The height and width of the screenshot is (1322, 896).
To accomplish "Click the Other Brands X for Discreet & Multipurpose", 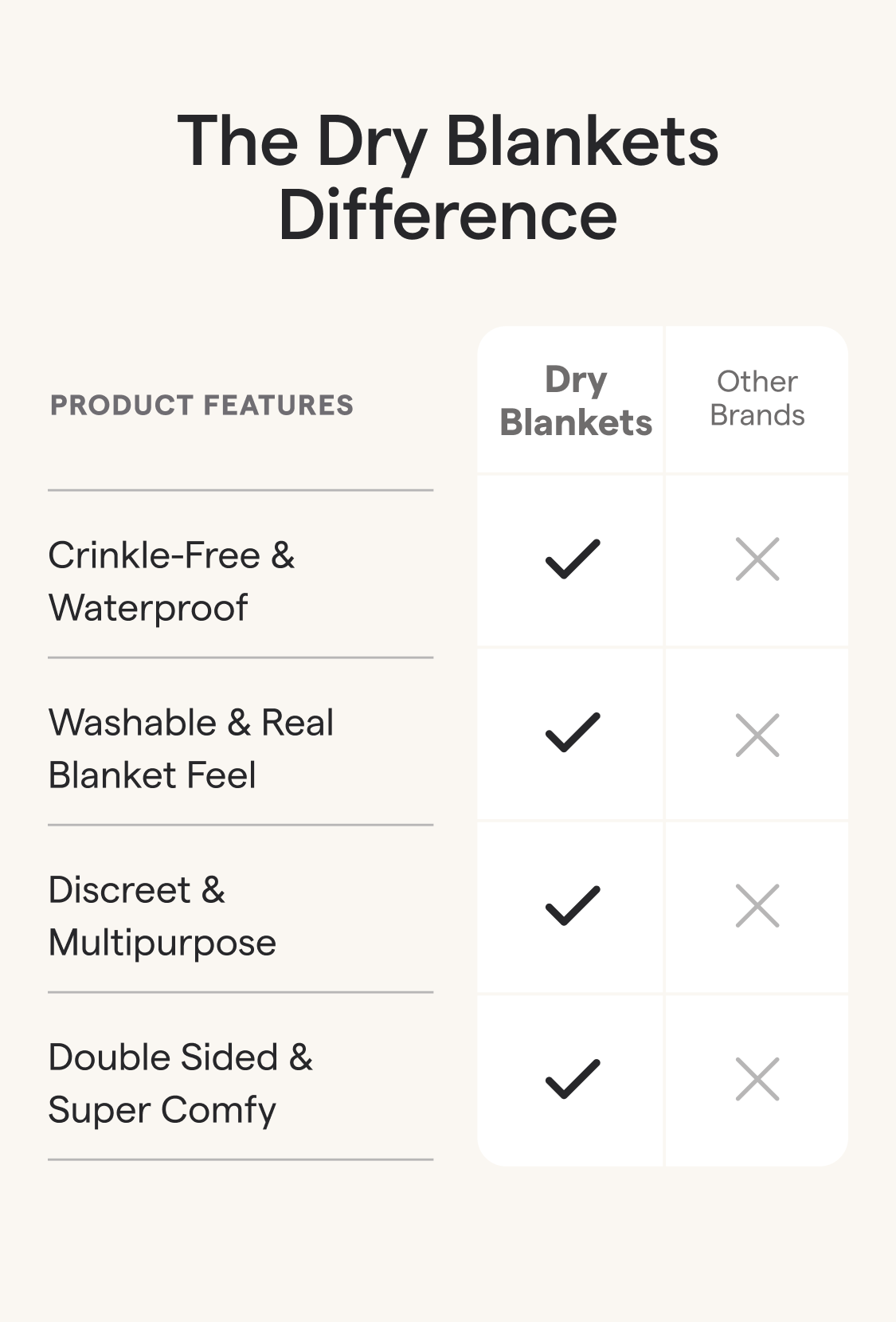I will click(757, 906).
